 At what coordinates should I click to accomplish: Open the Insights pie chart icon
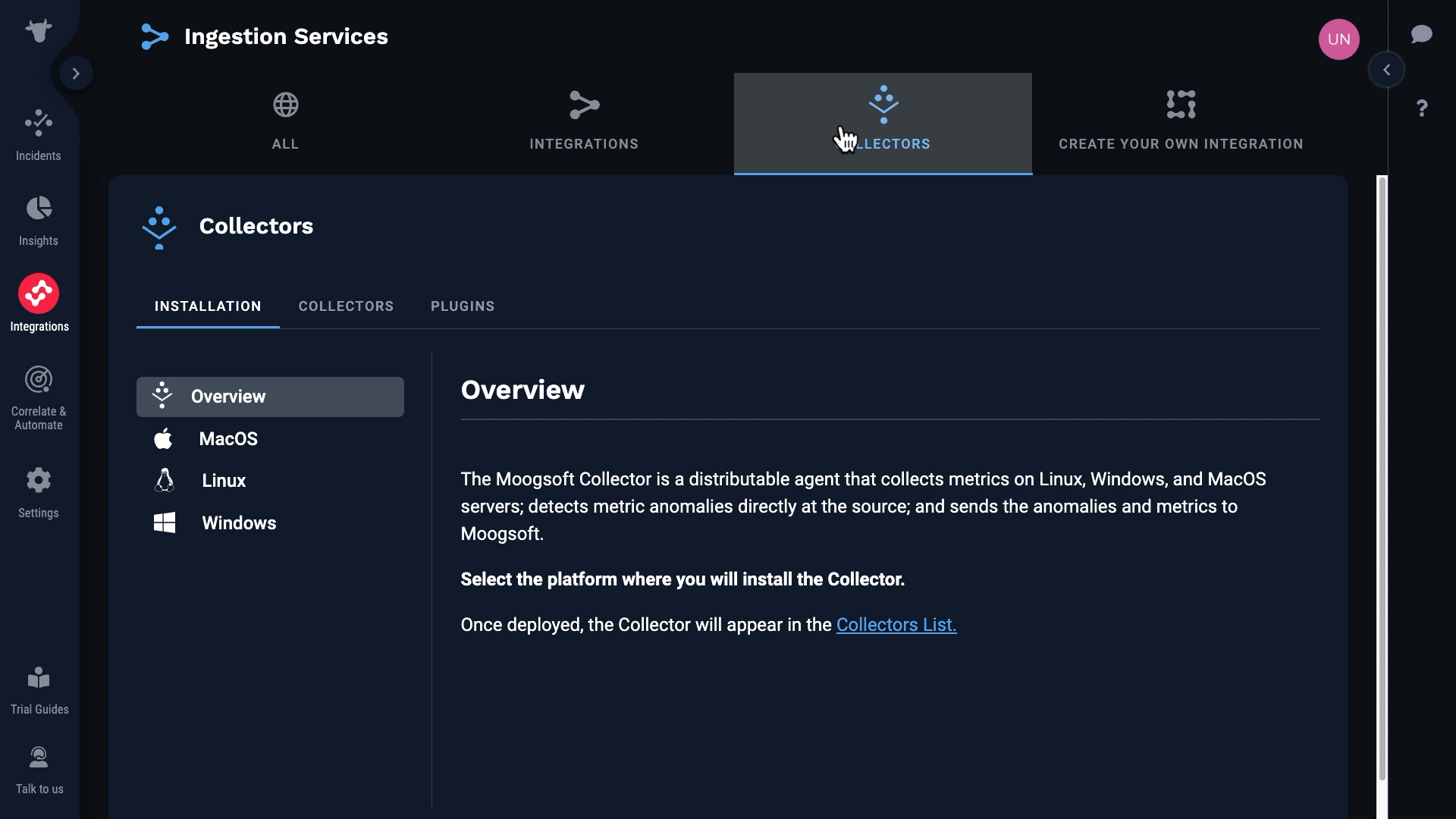38,209
